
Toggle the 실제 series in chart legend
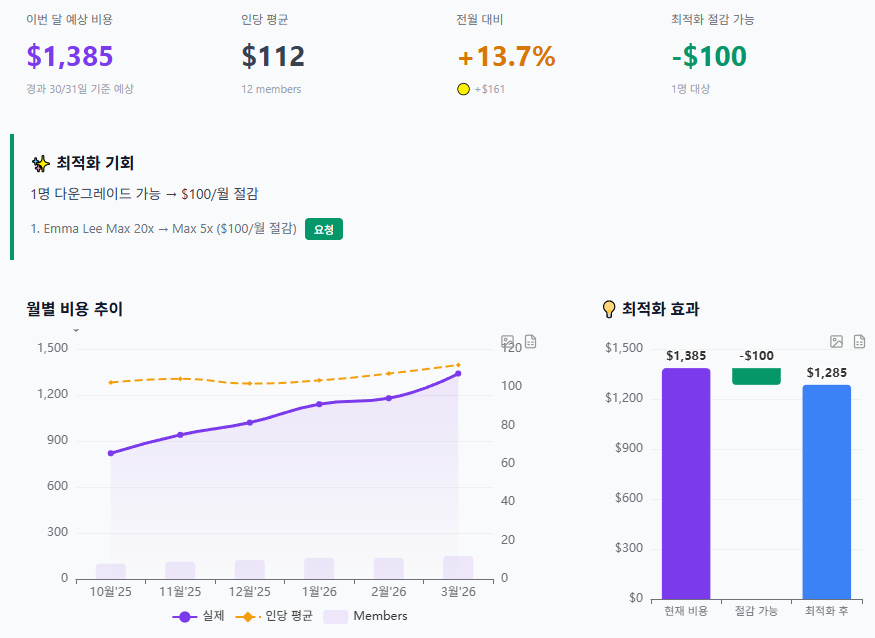[x=199, y=616]
